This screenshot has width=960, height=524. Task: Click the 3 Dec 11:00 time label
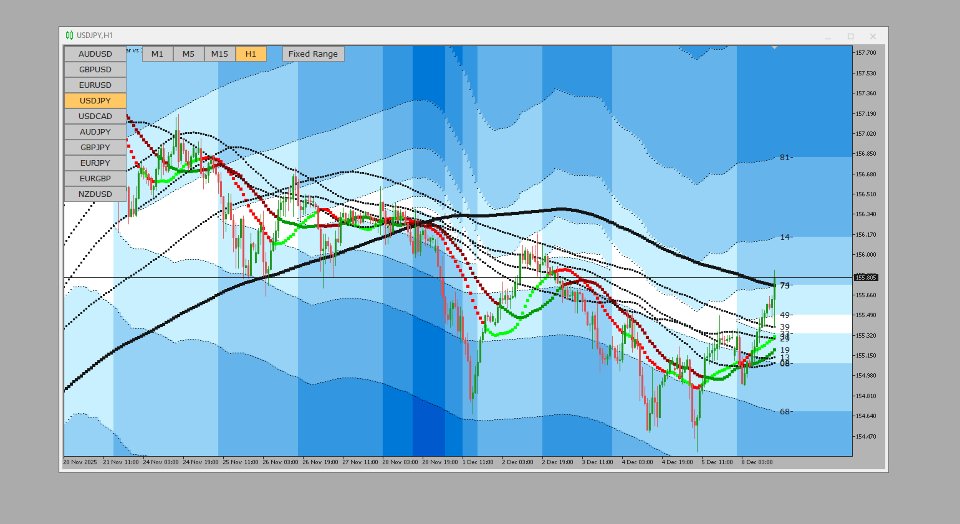coord(598,462)
